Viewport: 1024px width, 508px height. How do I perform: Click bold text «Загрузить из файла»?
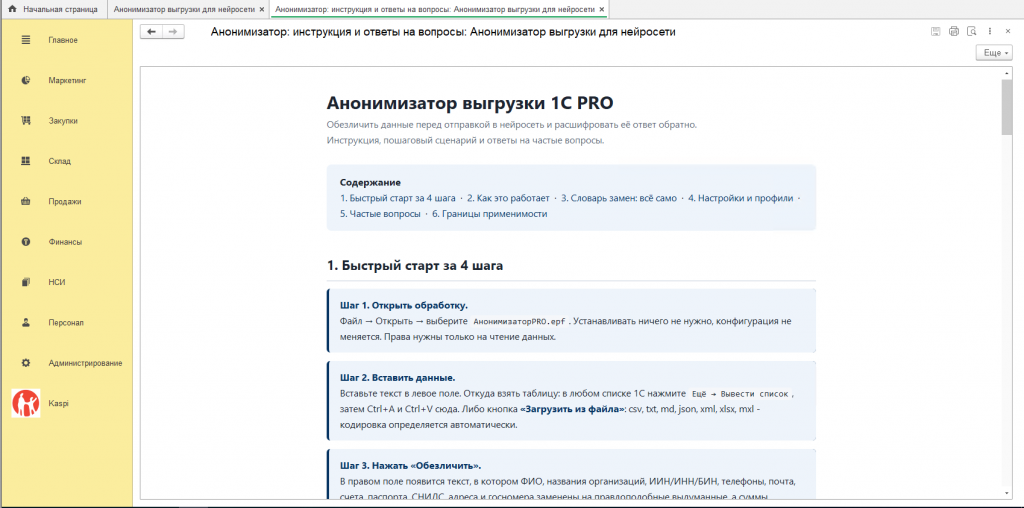(x=573, y=409)
